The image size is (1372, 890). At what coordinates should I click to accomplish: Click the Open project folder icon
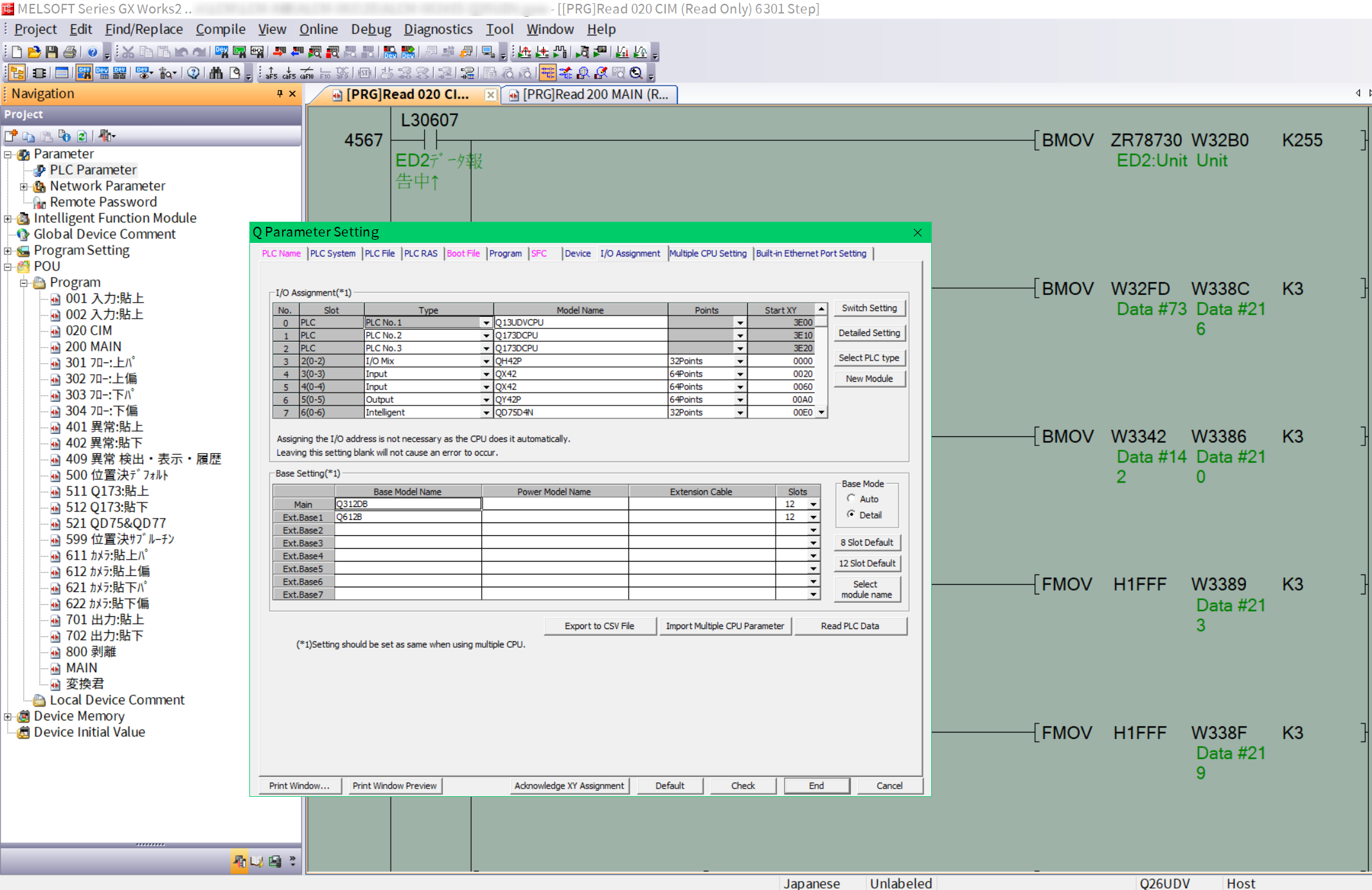[34, 52]
